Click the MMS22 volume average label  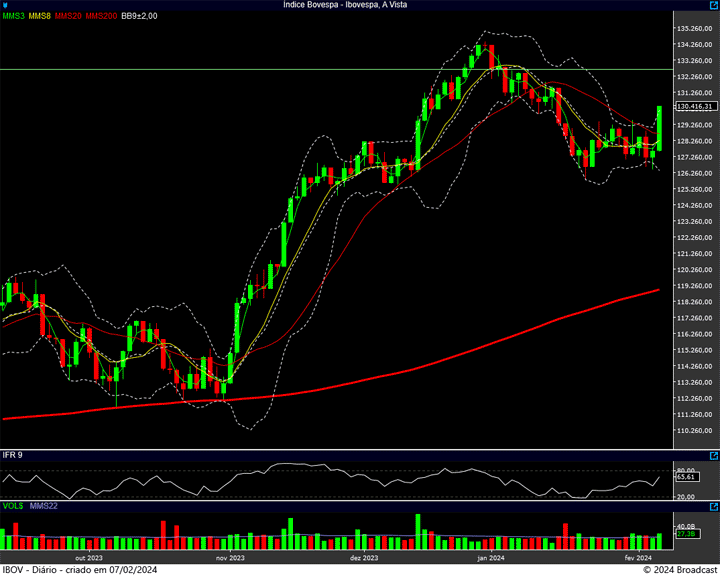[43, 508]
